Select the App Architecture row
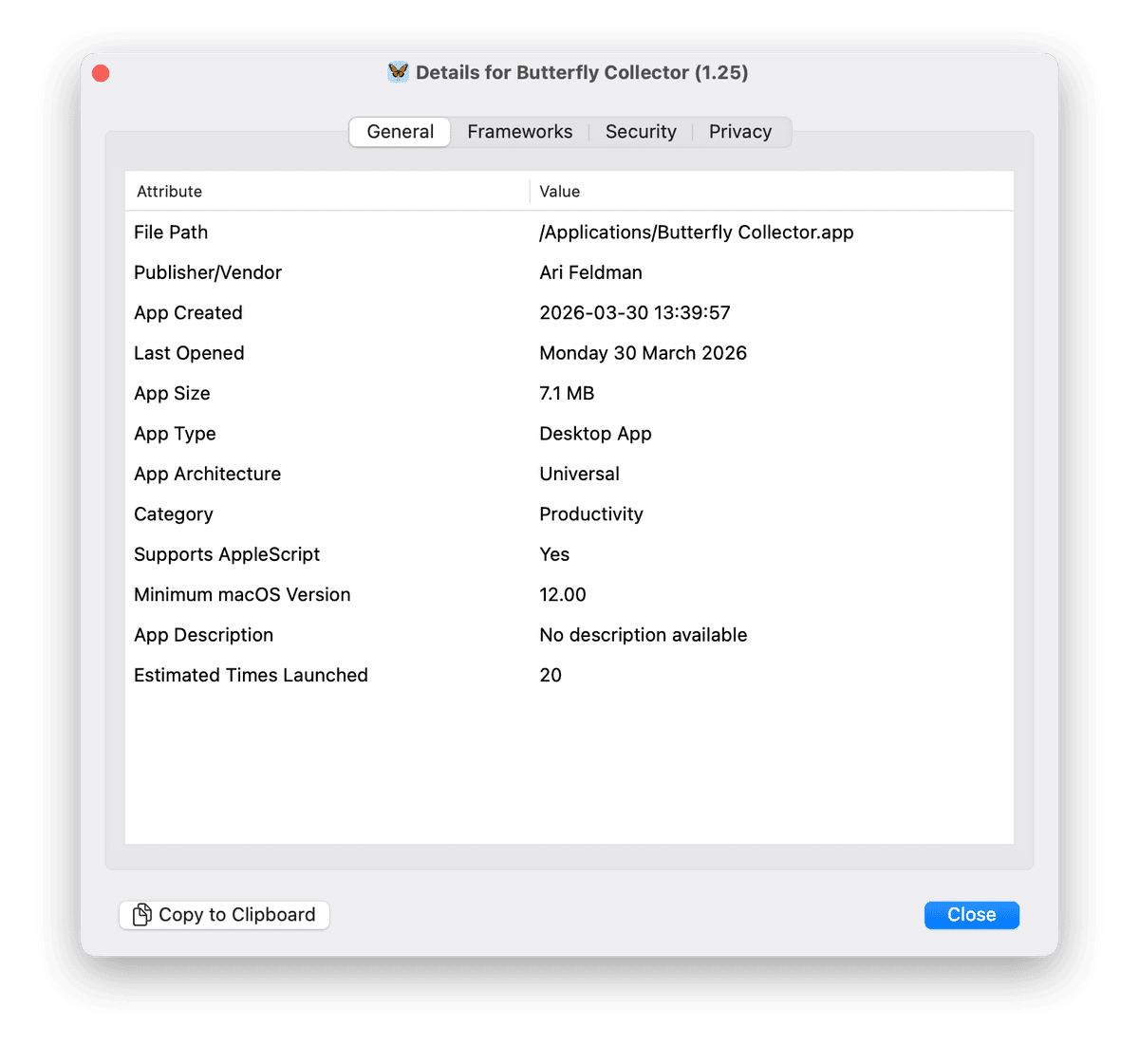 click(x=569, y=474)
